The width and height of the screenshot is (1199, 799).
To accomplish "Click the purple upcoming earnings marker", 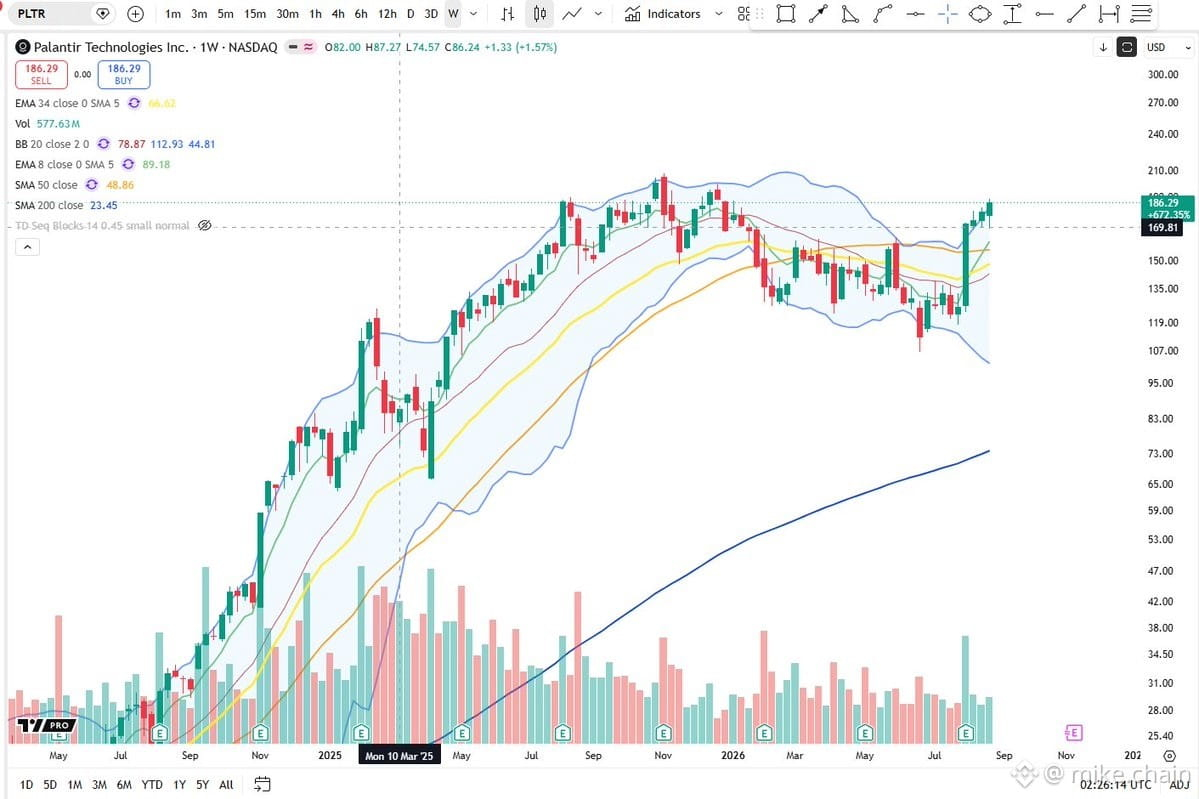I will [1073, 732].
